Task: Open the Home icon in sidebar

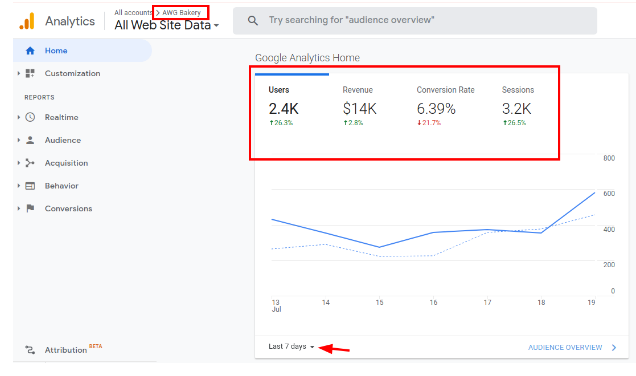Action: tap(30, 51)
